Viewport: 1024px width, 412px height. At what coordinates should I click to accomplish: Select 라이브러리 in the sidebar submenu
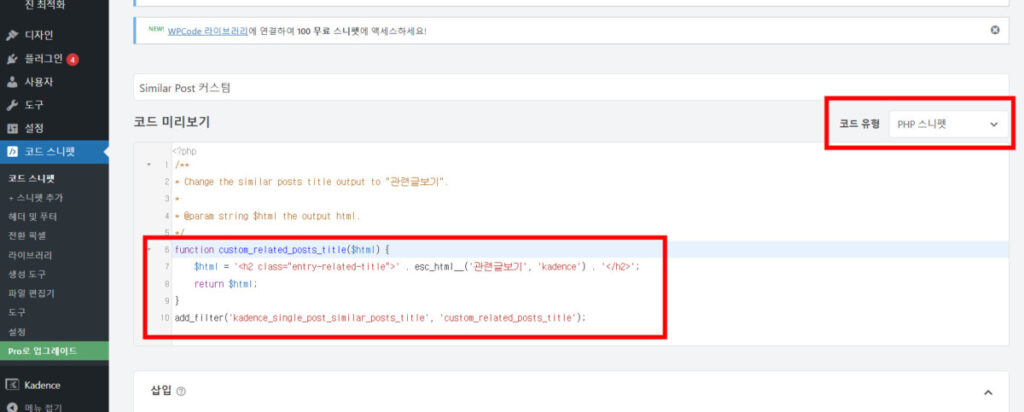[30, 255]
